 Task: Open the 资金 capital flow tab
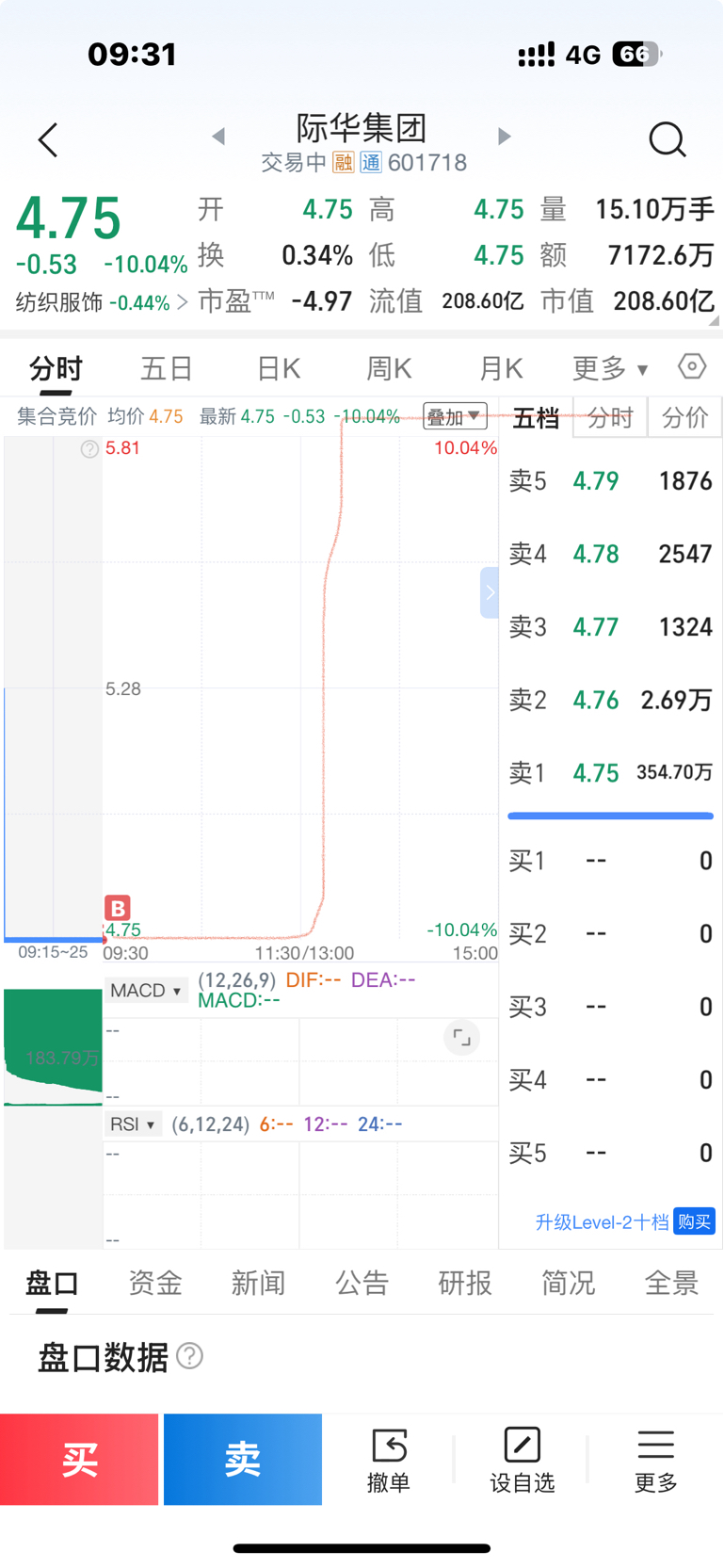[155, 1283]
